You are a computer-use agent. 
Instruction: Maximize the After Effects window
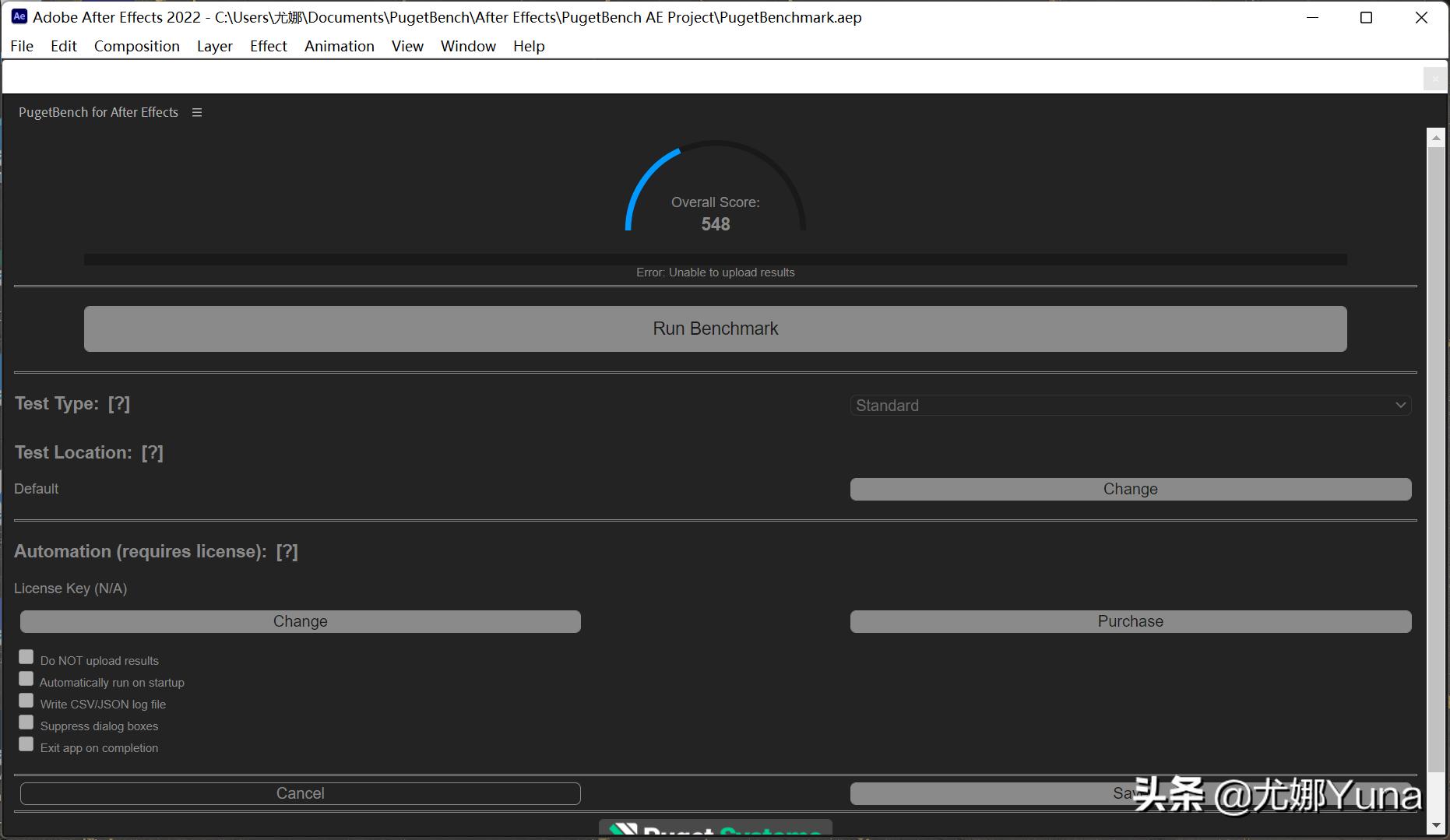click(x=1366, y=17)
